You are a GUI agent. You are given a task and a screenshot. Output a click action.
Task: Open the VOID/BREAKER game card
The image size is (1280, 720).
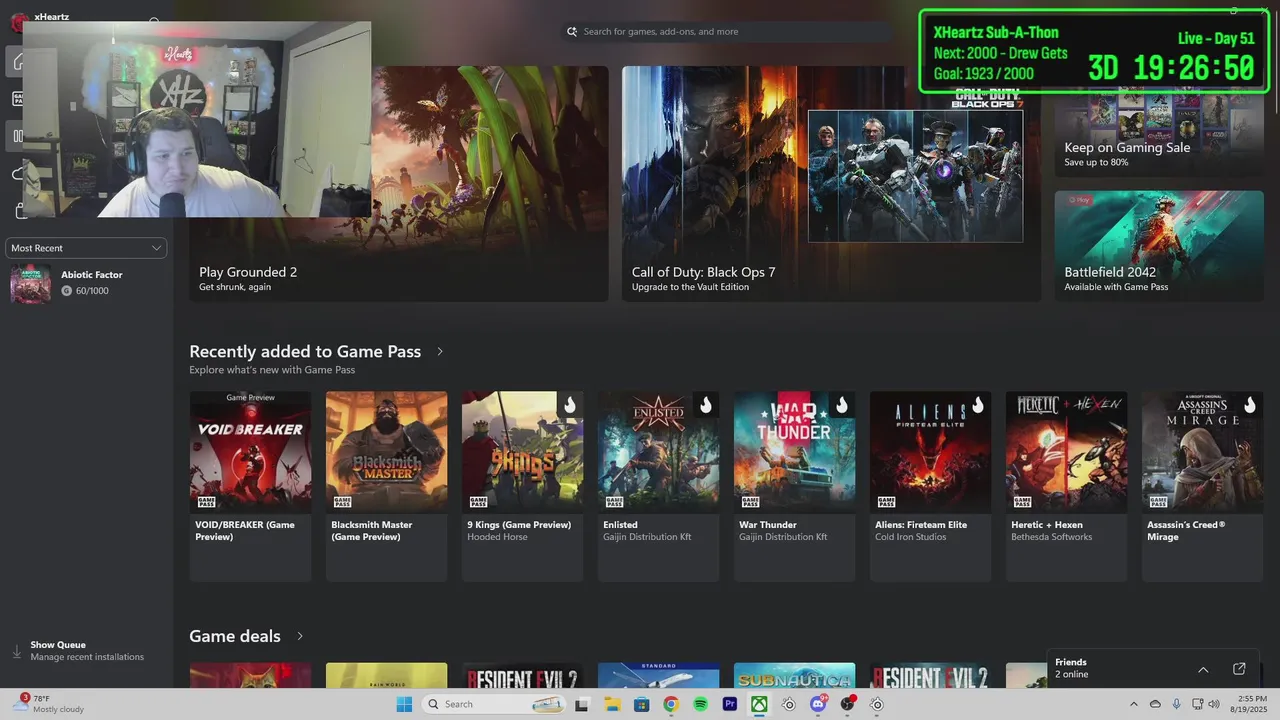[x=250, y=486]
